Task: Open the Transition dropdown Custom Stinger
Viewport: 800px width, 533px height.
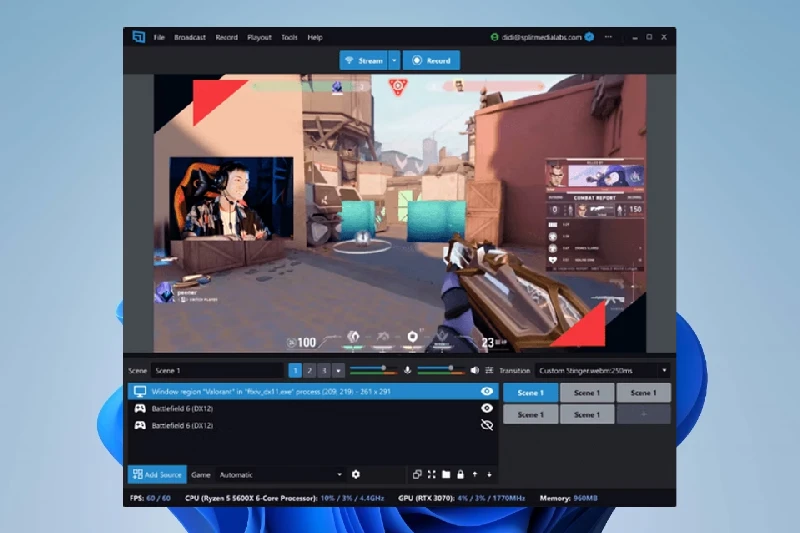Action: 602,370
